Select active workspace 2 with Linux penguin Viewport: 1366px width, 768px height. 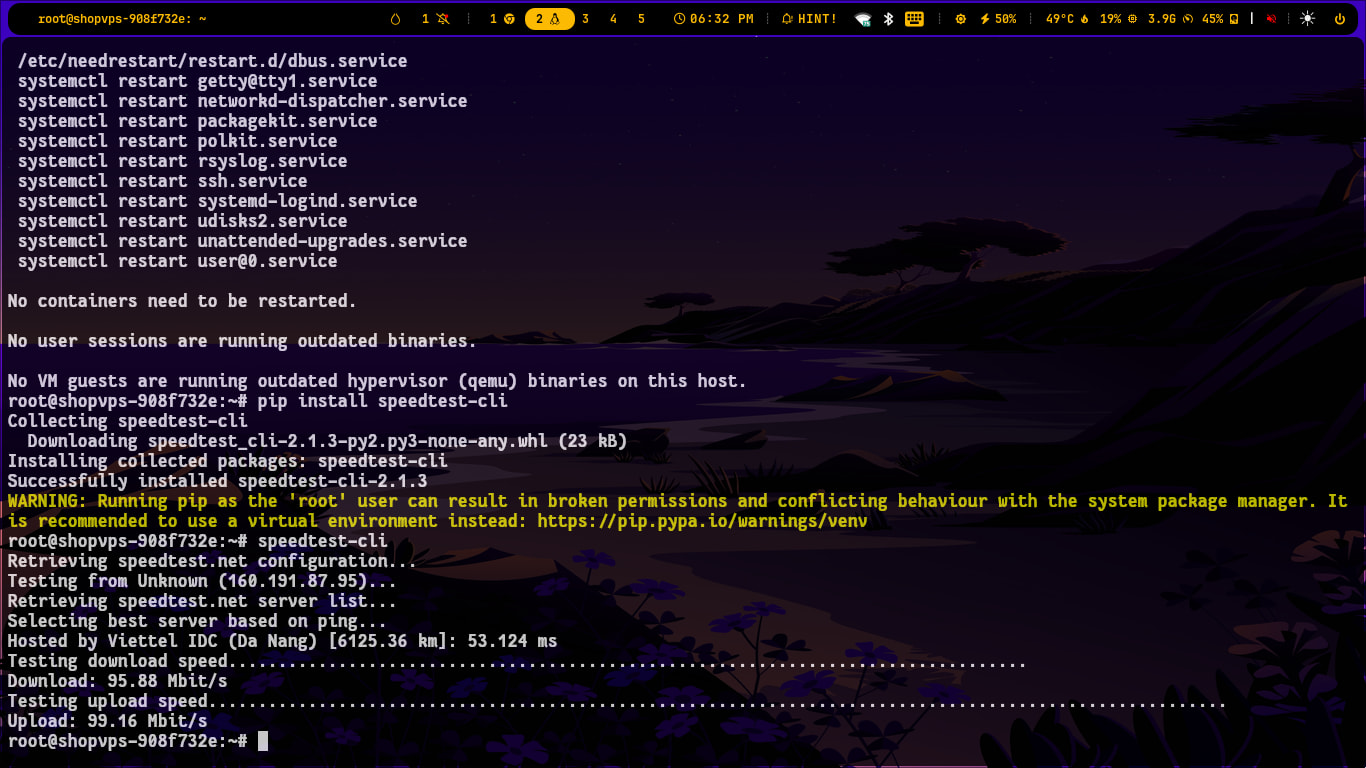coord(549,19)
